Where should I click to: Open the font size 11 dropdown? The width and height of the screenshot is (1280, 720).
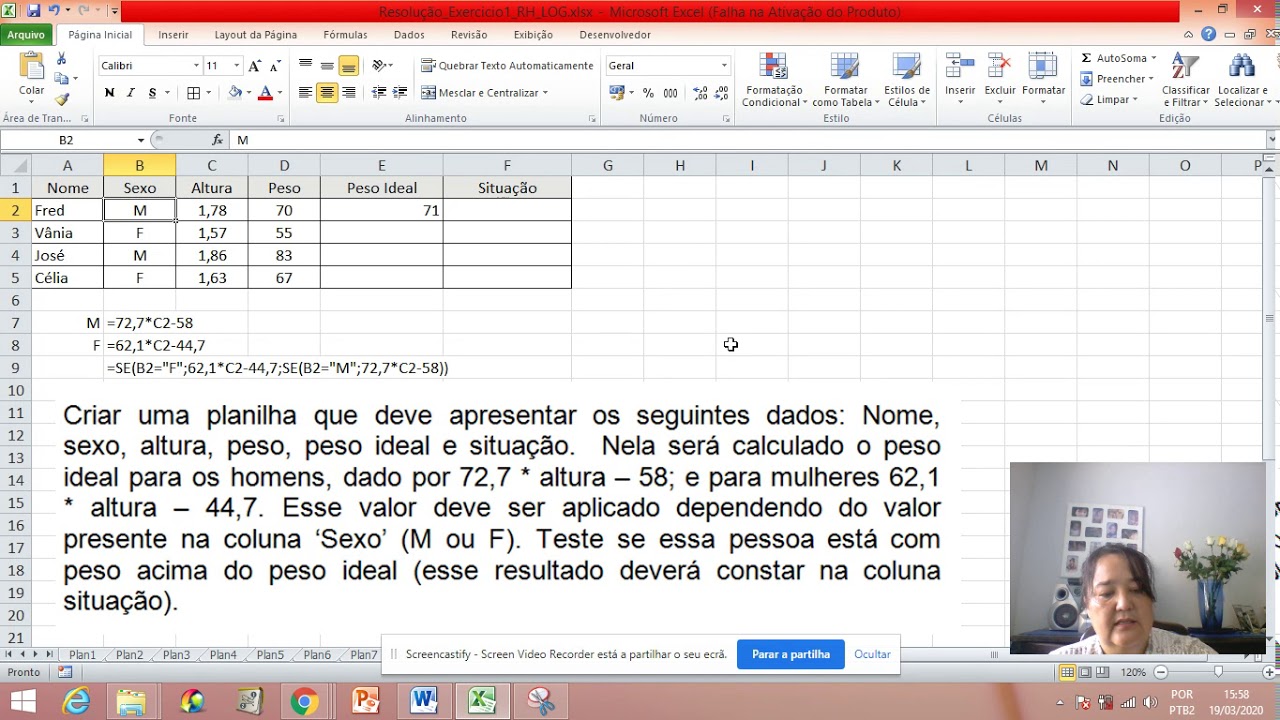[x=236, y=66]
